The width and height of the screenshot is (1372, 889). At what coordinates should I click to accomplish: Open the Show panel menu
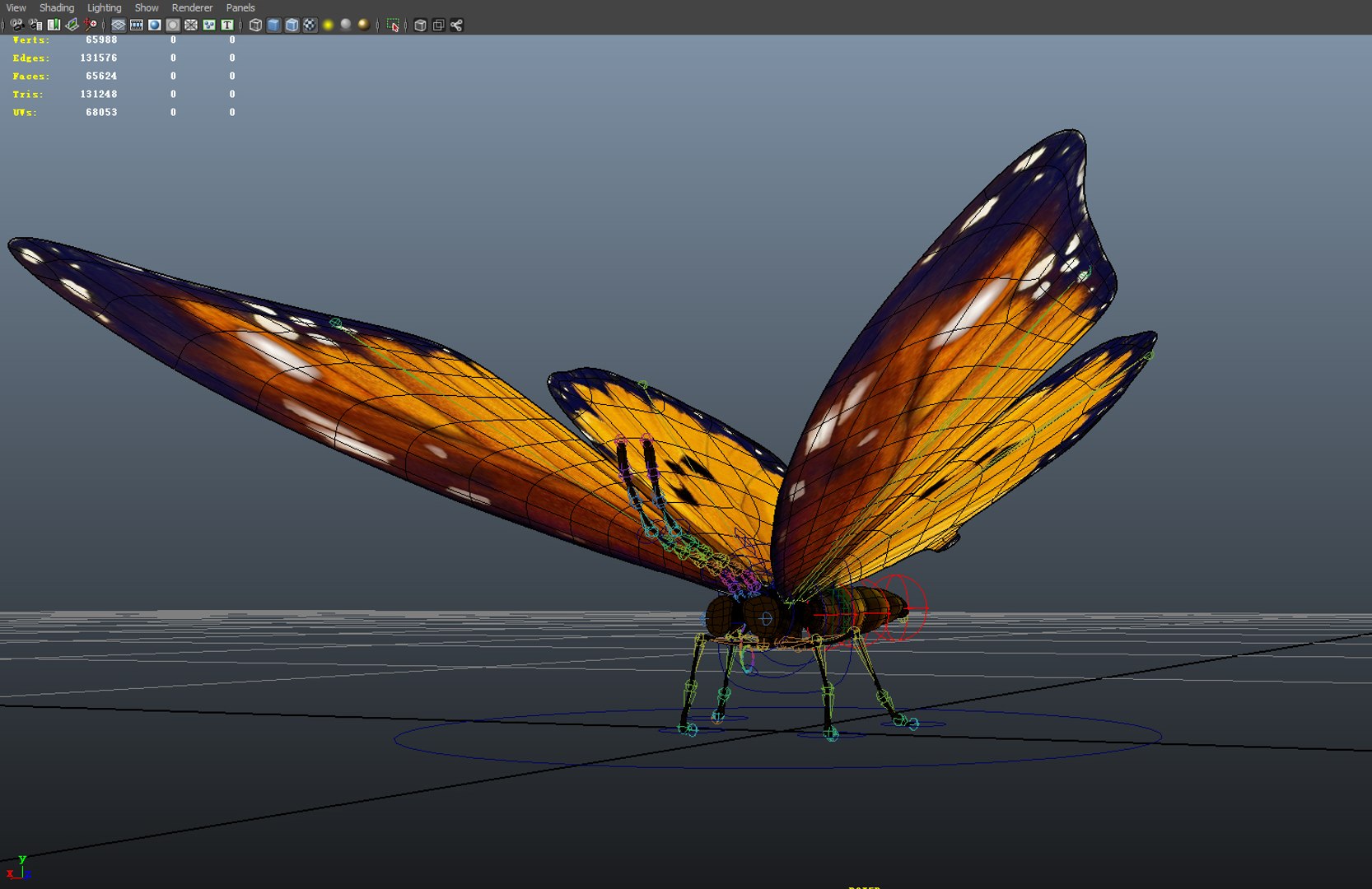coord(147,7)
